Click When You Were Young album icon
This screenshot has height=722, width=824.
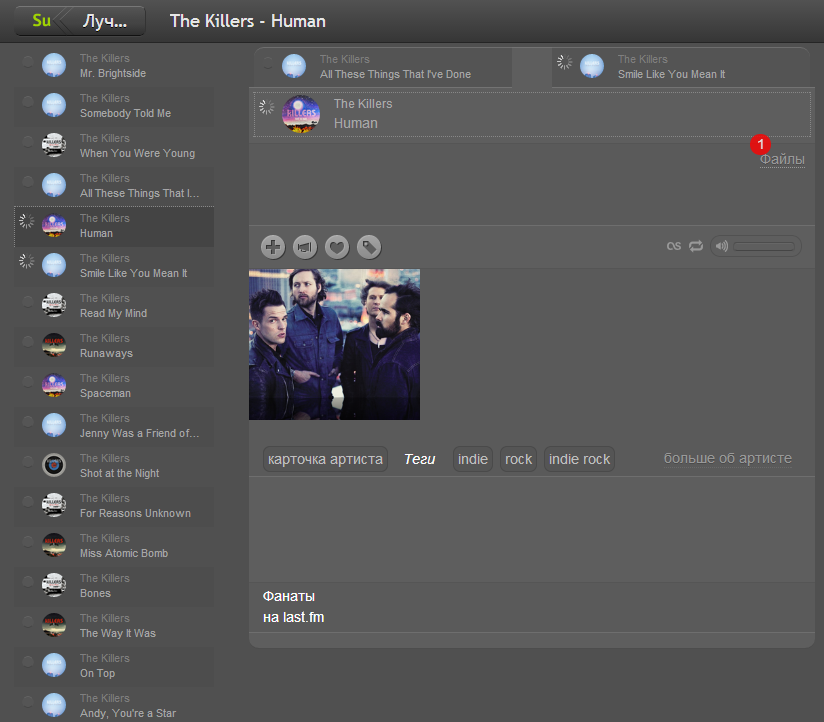coord(54,145)
